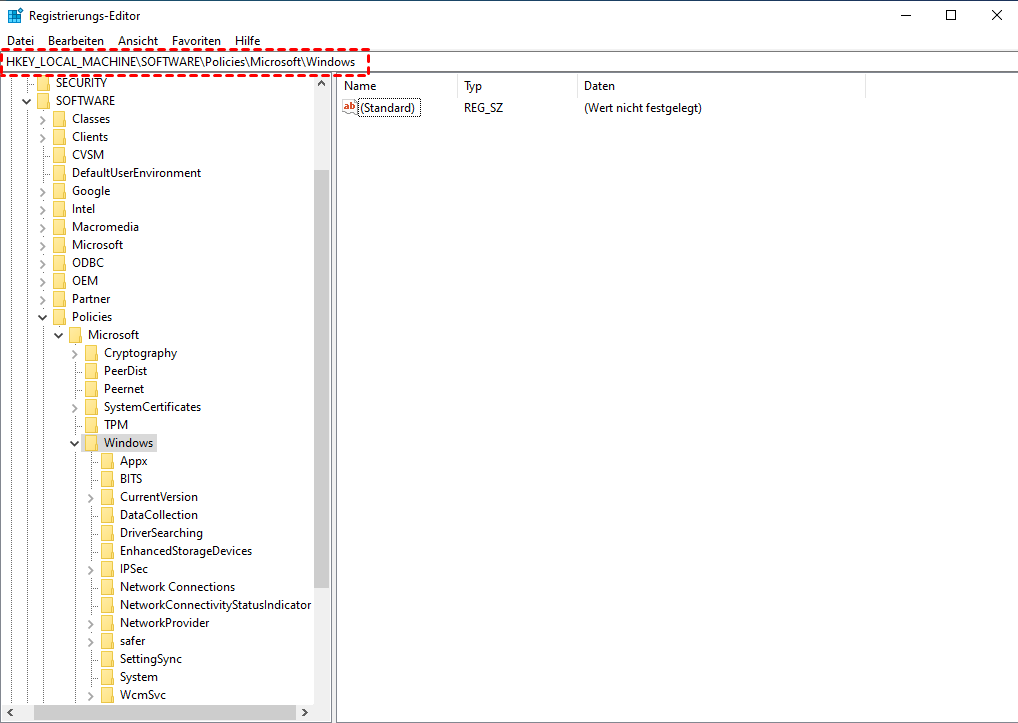
Task: Open the Datei menu
Action: point(20,41)
